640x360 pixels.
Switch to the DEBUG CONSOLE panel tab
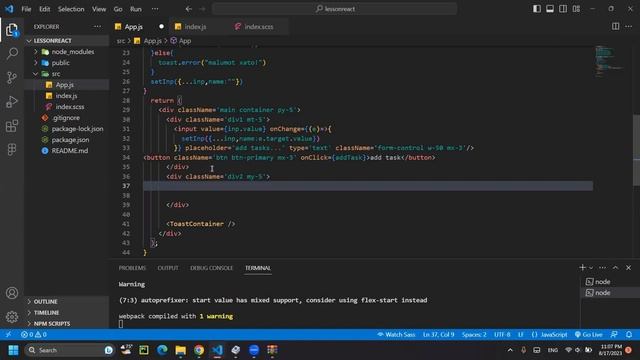point(211,268)
